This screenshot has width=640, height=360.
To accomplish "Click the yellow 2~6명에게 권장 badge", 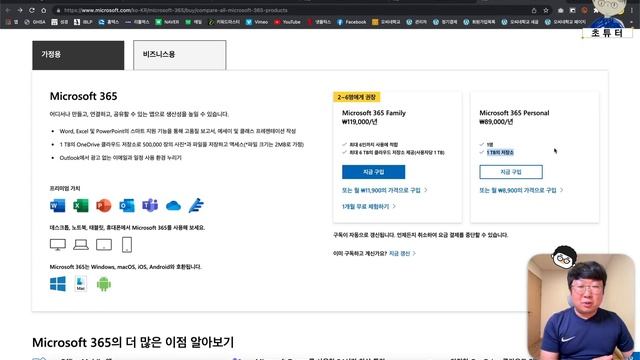I will point(357,97).
